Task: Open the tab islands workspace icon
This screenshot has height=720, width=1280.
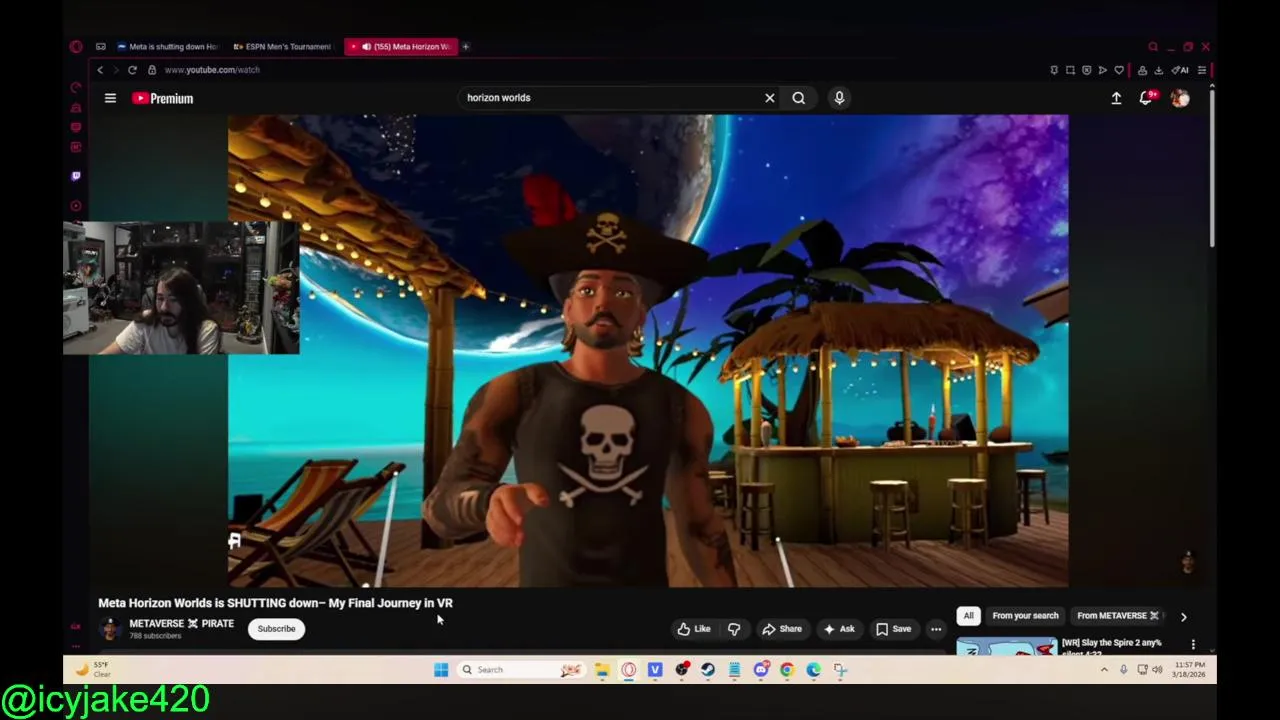Action: [x=101, y=47]
